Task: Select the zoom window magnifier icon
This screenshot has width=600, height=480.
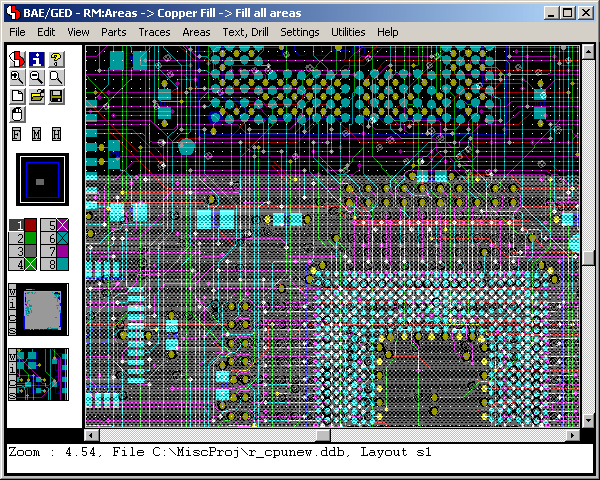Action: click(x=56, y=77)
